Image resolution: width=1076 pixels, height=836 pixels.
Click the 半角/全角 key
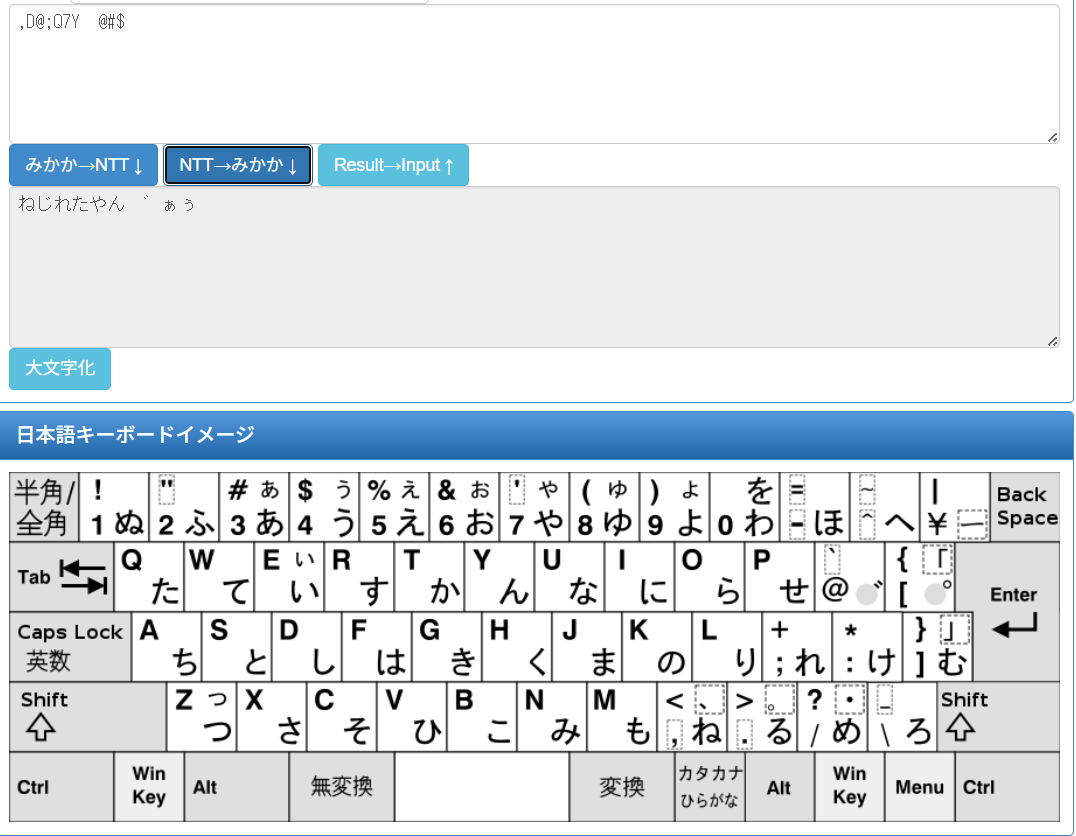click(44, 506)
